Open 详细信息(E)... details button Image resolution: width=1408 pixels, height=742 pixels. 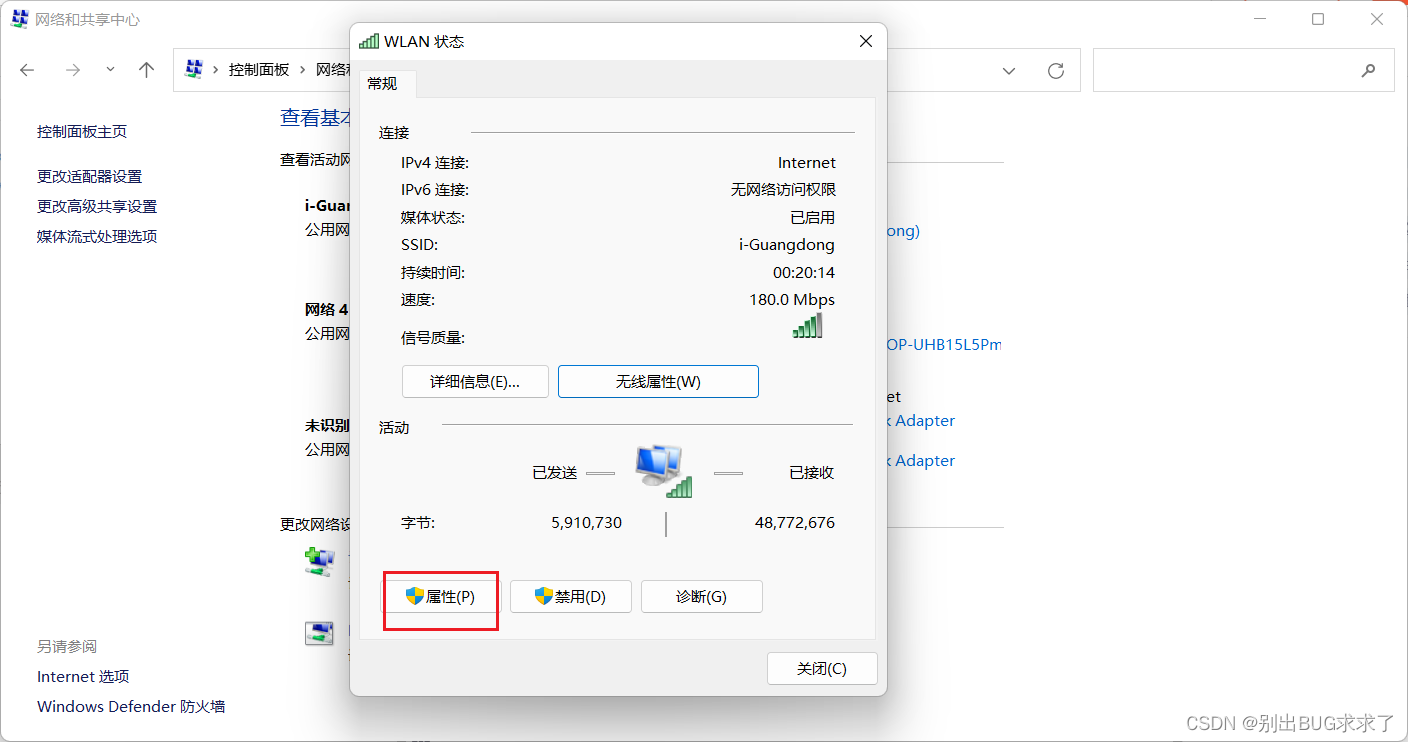pos(475,382)
